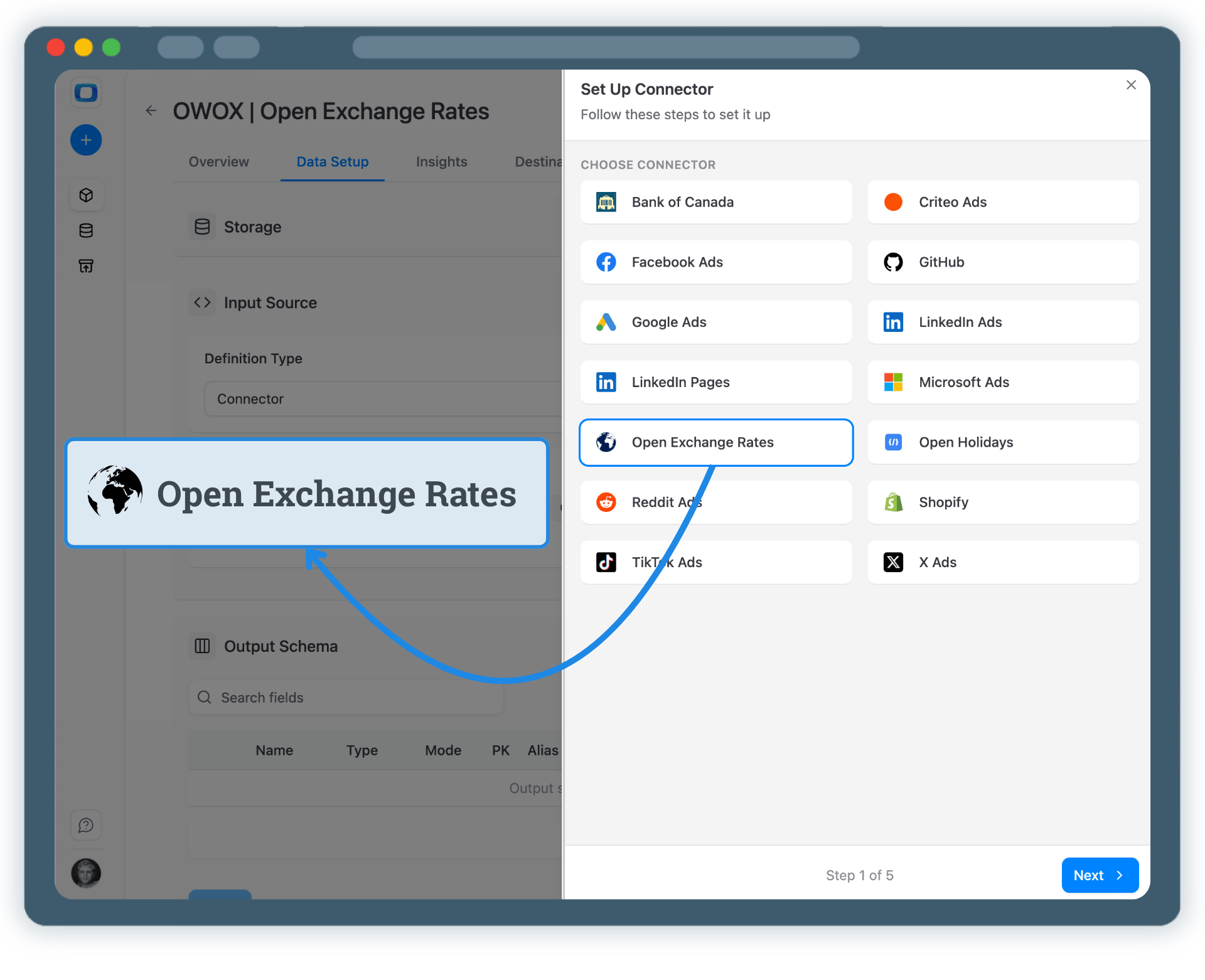Select the Shopify connector
Image resolution: width=1205 pixels, height=980 pixels.
point(1002,502)
